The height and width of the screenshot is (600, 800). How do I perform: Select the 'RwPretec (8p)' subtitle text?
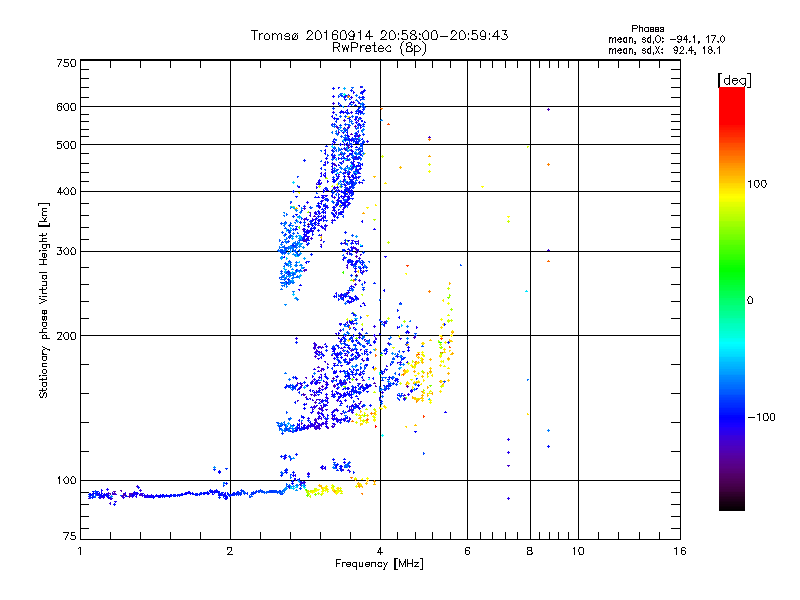pyautogui.click(x=379, y=48)
